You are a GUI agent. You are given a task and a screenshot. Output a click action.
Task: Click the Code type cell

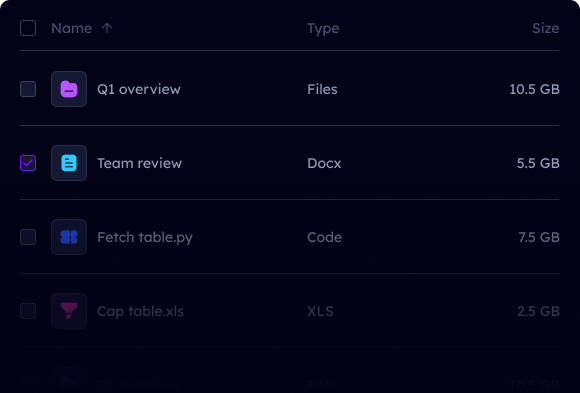click(x=324, y=237)
